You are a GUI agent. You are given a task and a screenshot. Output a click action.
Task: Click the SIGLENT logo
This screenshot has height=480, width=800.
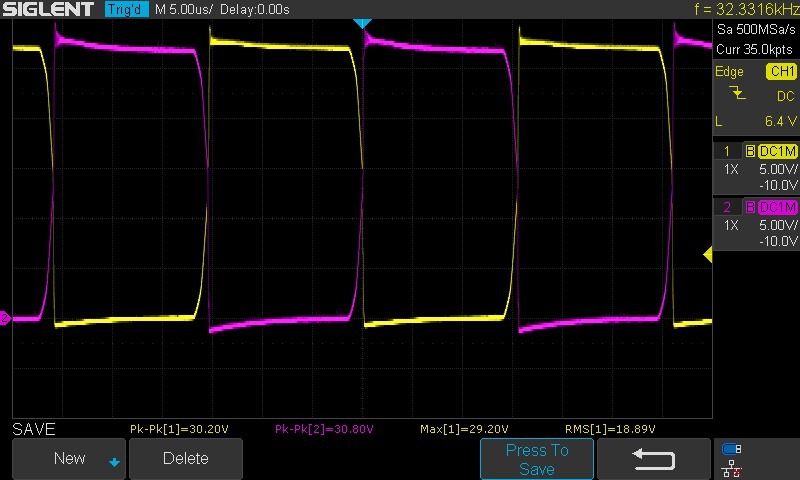(48, 9)
